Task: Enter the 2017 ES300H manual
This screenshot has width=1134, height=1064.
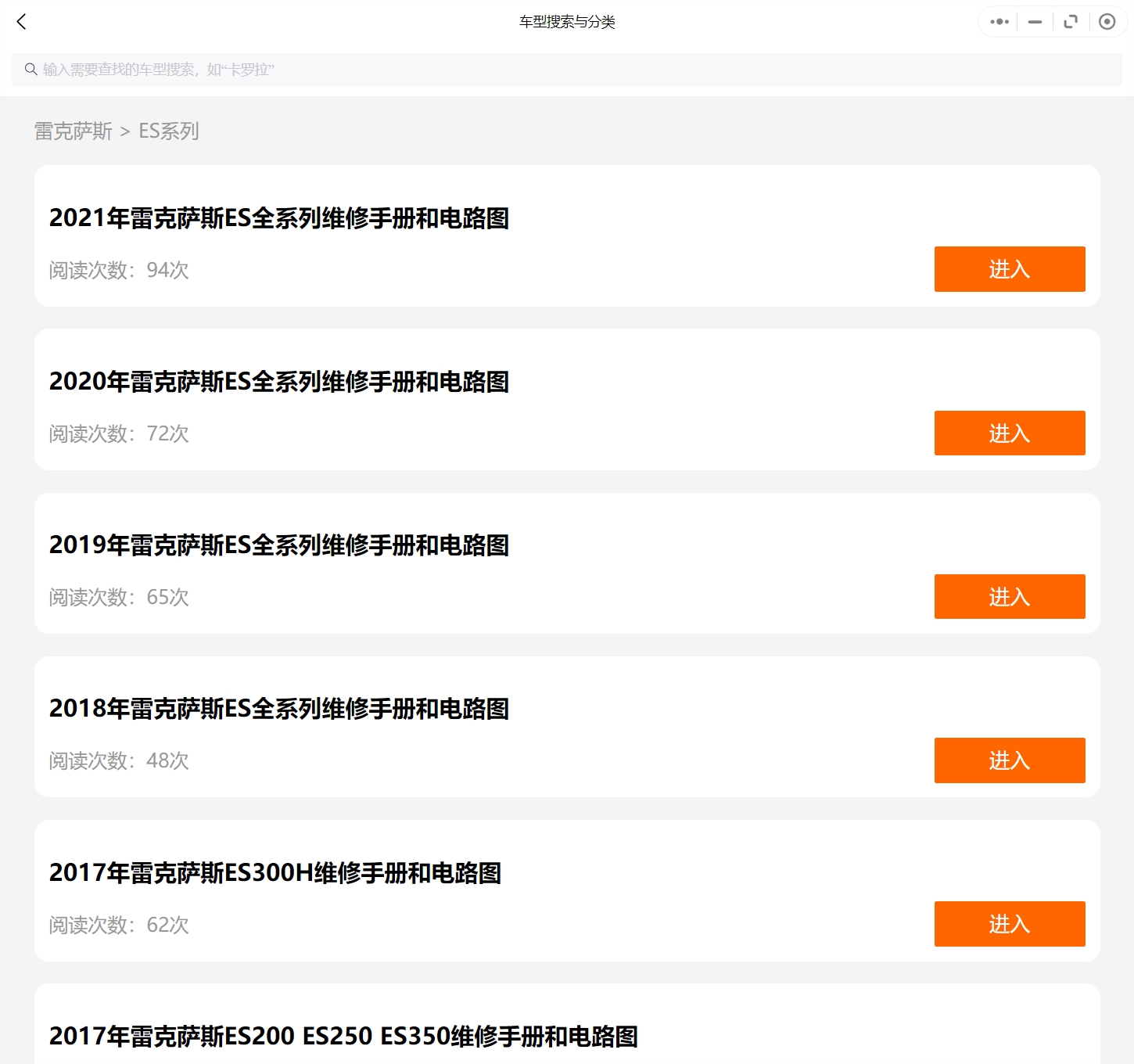Action: [x=1009, y=924]
